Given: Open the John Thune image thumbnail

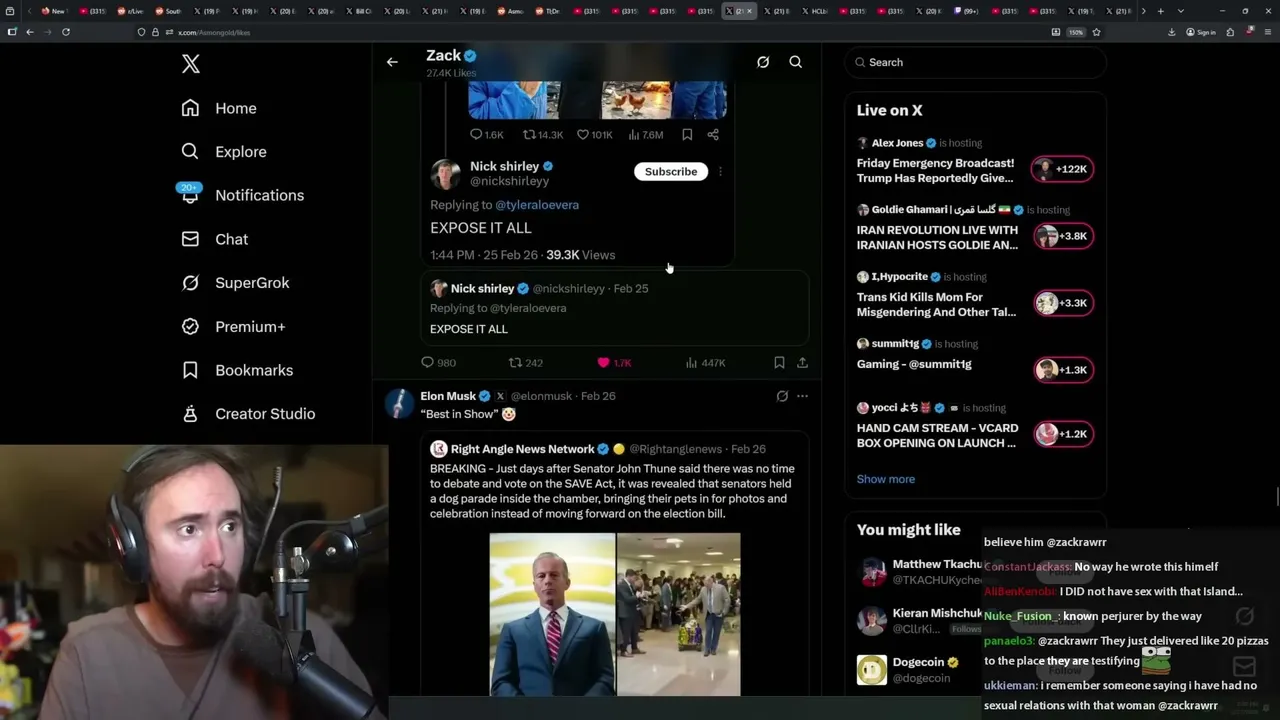Looking at the screenshot, I should point(552,614).
